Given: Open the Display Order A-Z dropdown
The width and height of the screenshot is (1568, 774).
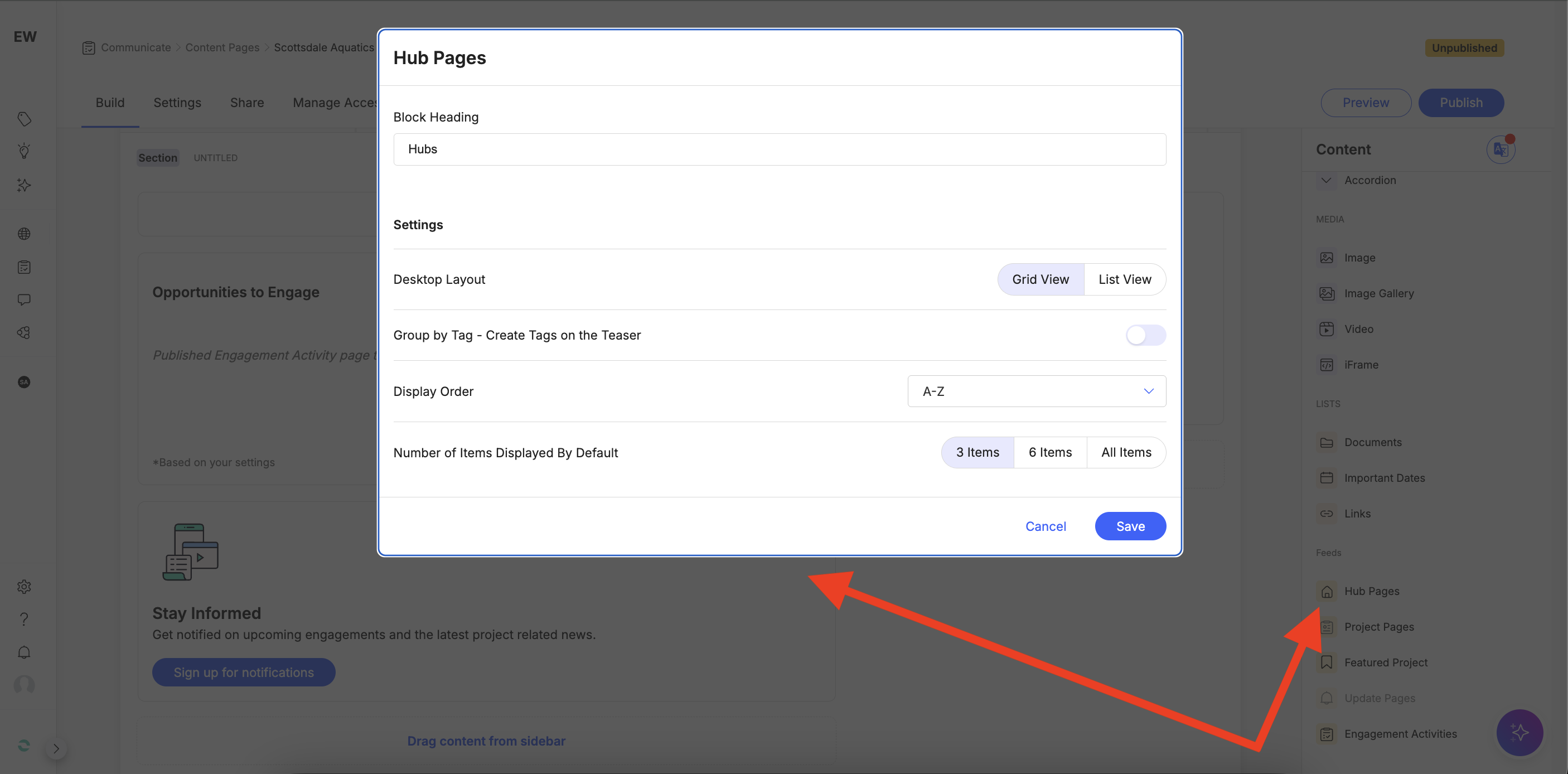Looking at the screenshot, I should tap(1036, 391).
